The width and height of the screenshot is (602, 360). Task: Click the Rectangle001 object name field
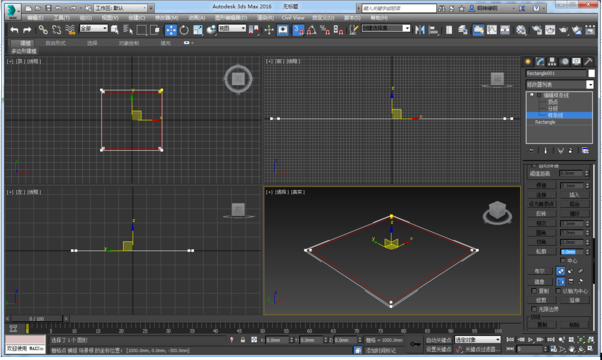(556, 73)
